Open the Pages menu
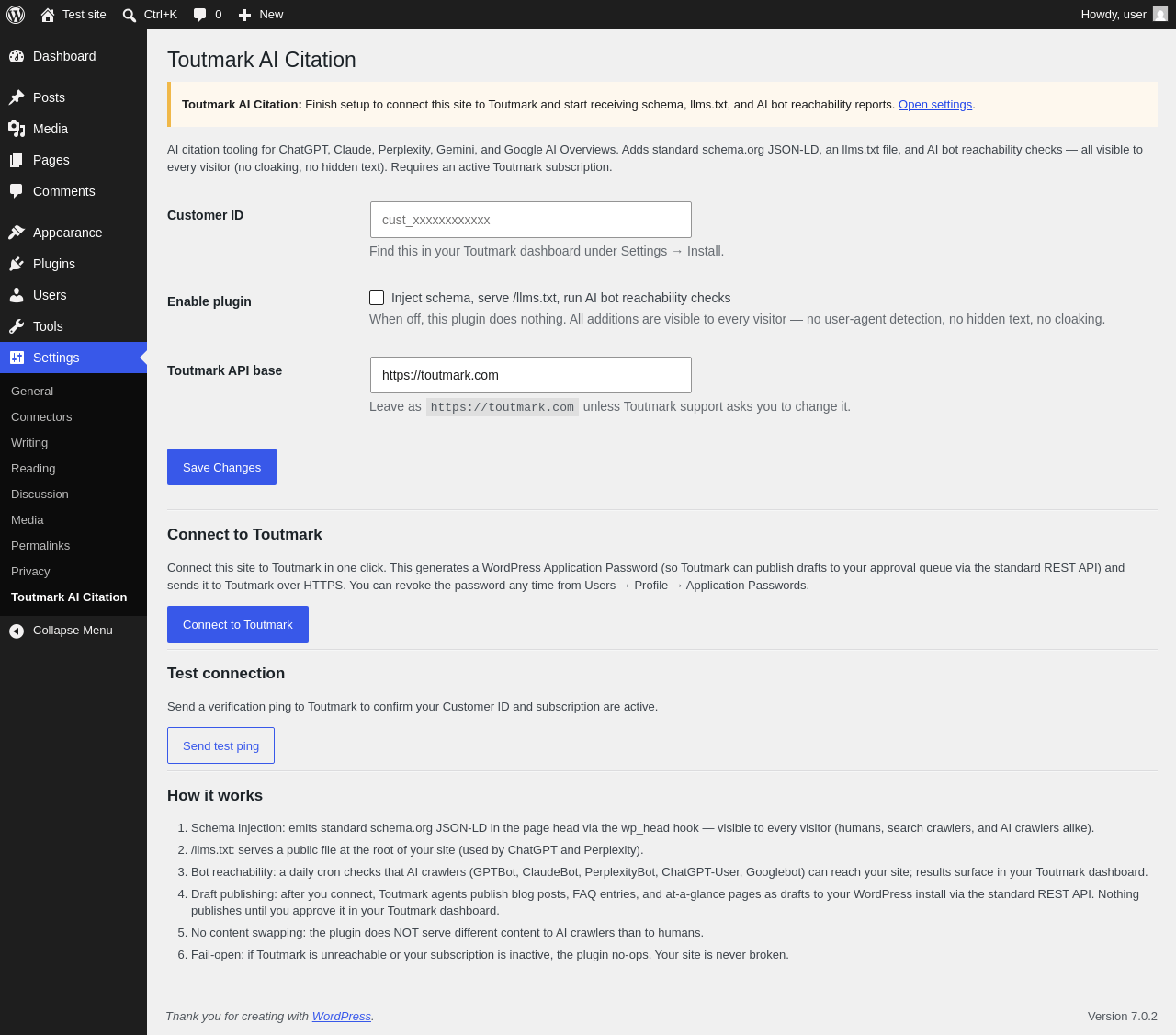The height and width of the screenshot is (1035, 1176). point(73,160)
